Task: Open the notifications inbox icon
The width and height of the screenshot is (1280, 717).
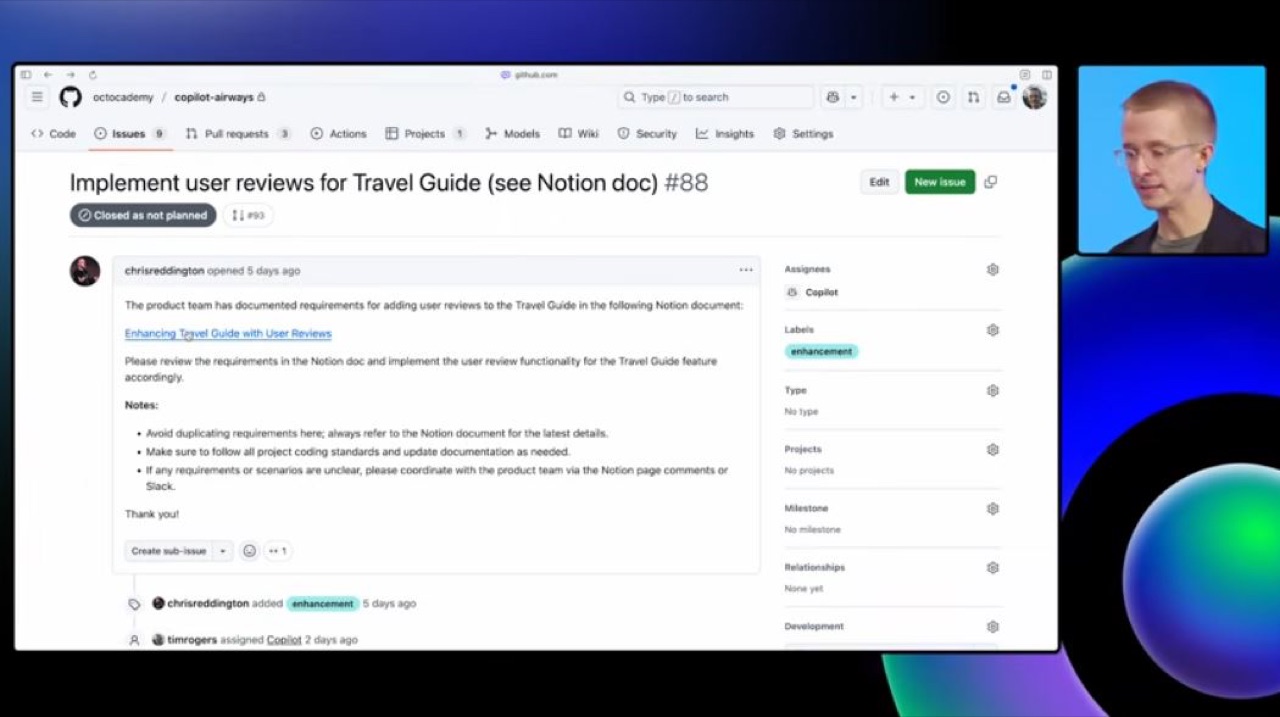Action: coord(1003,97)
